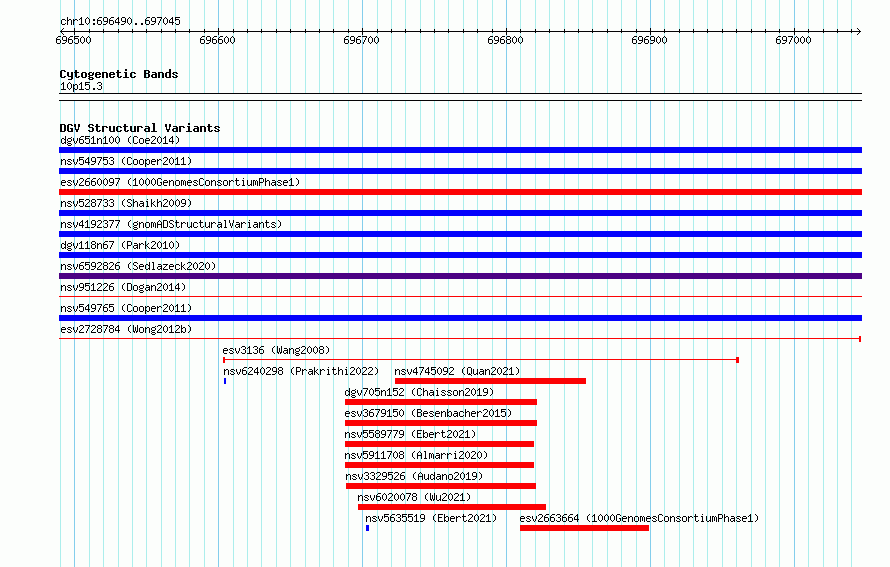Click nsv6020078 (Wu2021) label

tap(414, 497)
